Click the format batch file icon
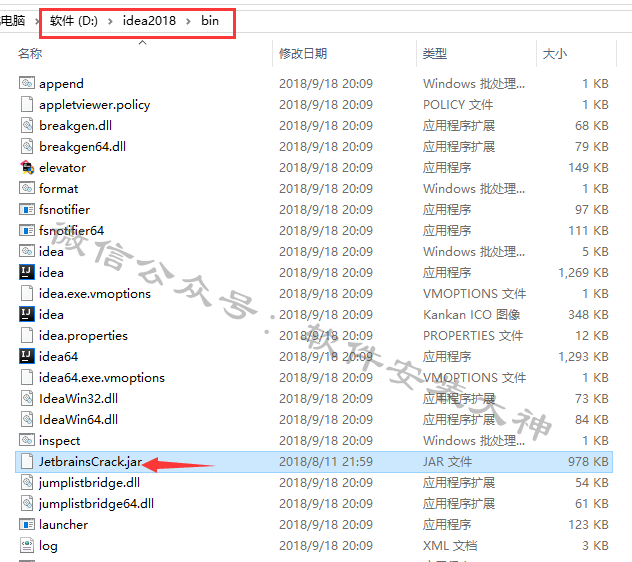The height and width of the screenshot is (562, 632). tap(27, 188)
